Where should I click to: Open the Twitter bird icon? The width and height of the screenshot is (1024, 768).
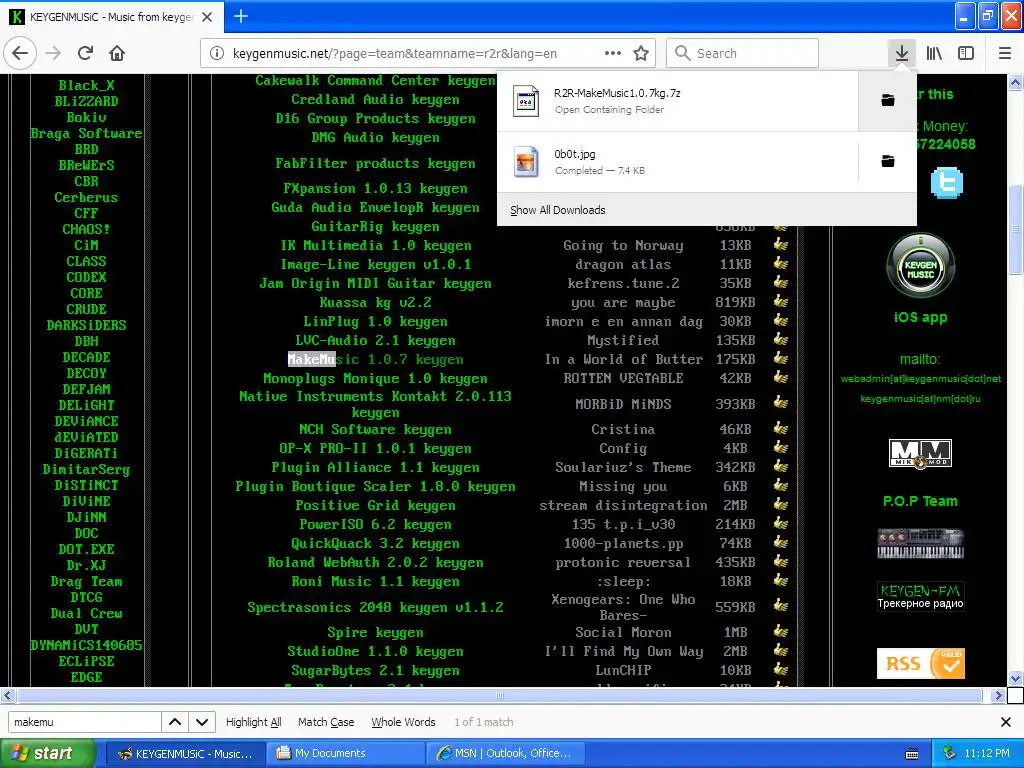point(946,183)
